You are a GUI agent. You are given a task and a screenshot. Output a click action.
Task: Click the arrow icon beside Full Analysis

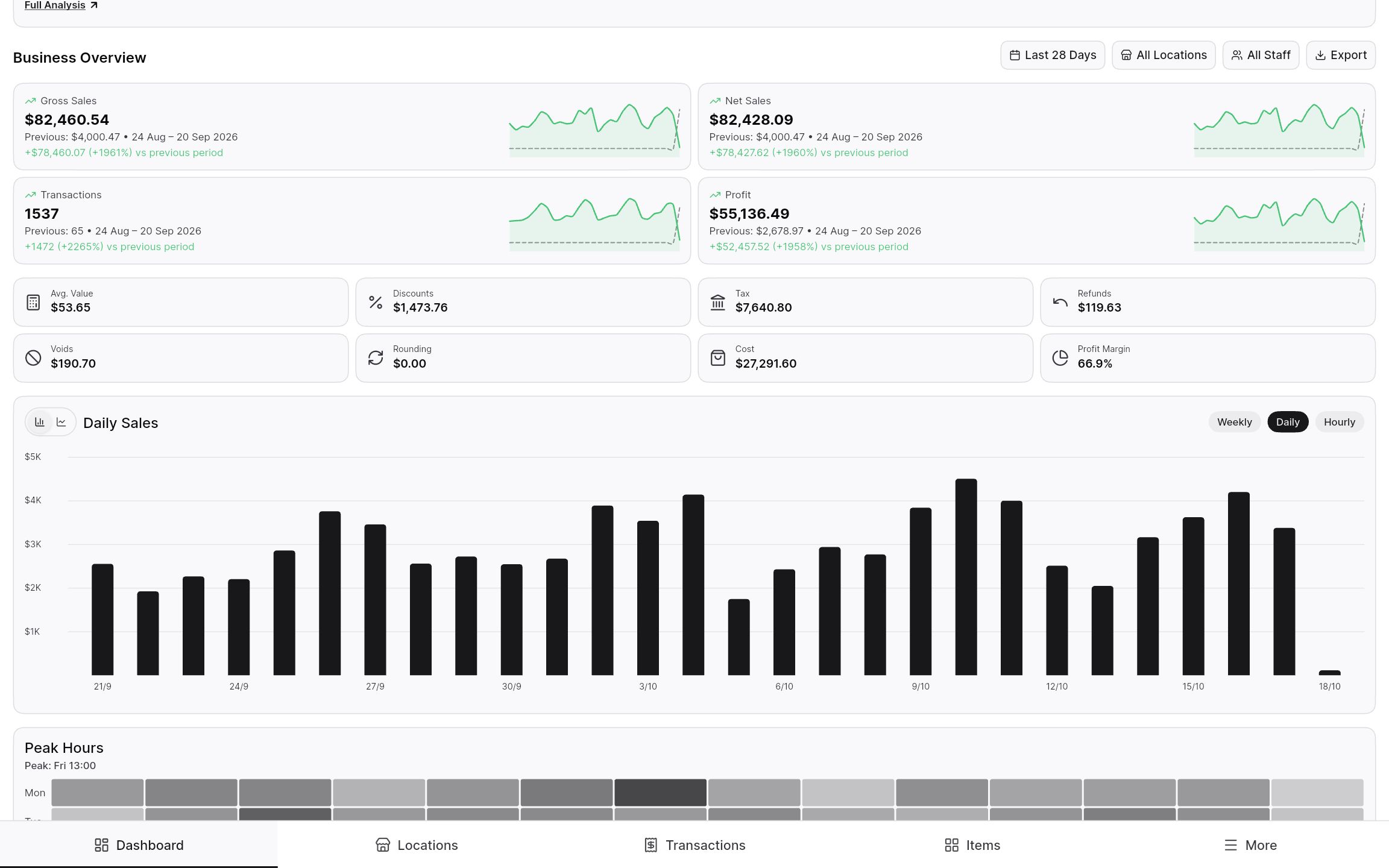point(93,5)
